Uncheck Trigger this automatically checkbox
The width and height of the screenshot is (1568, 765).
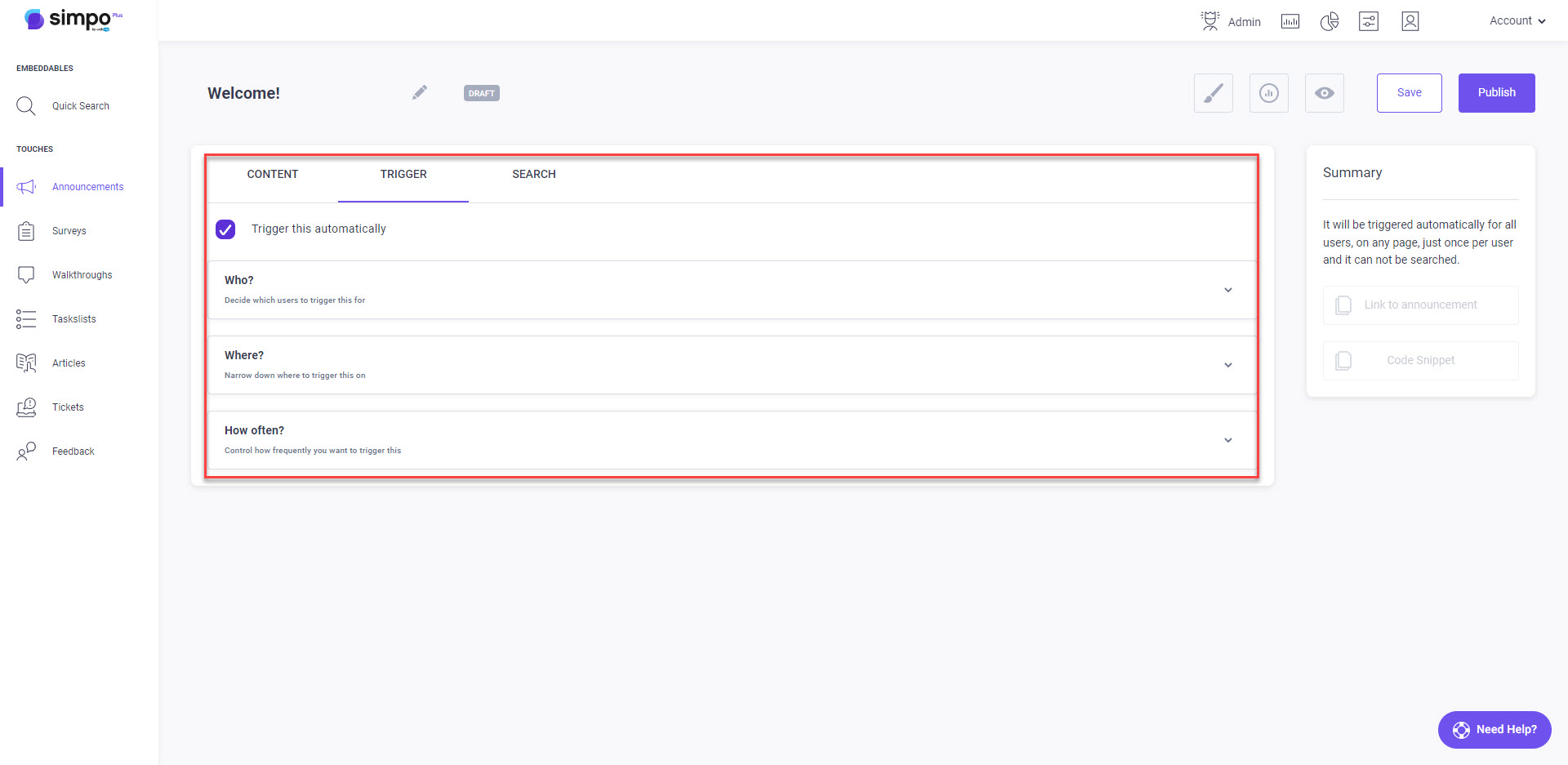pyautogui.click(x=225, y=229)
